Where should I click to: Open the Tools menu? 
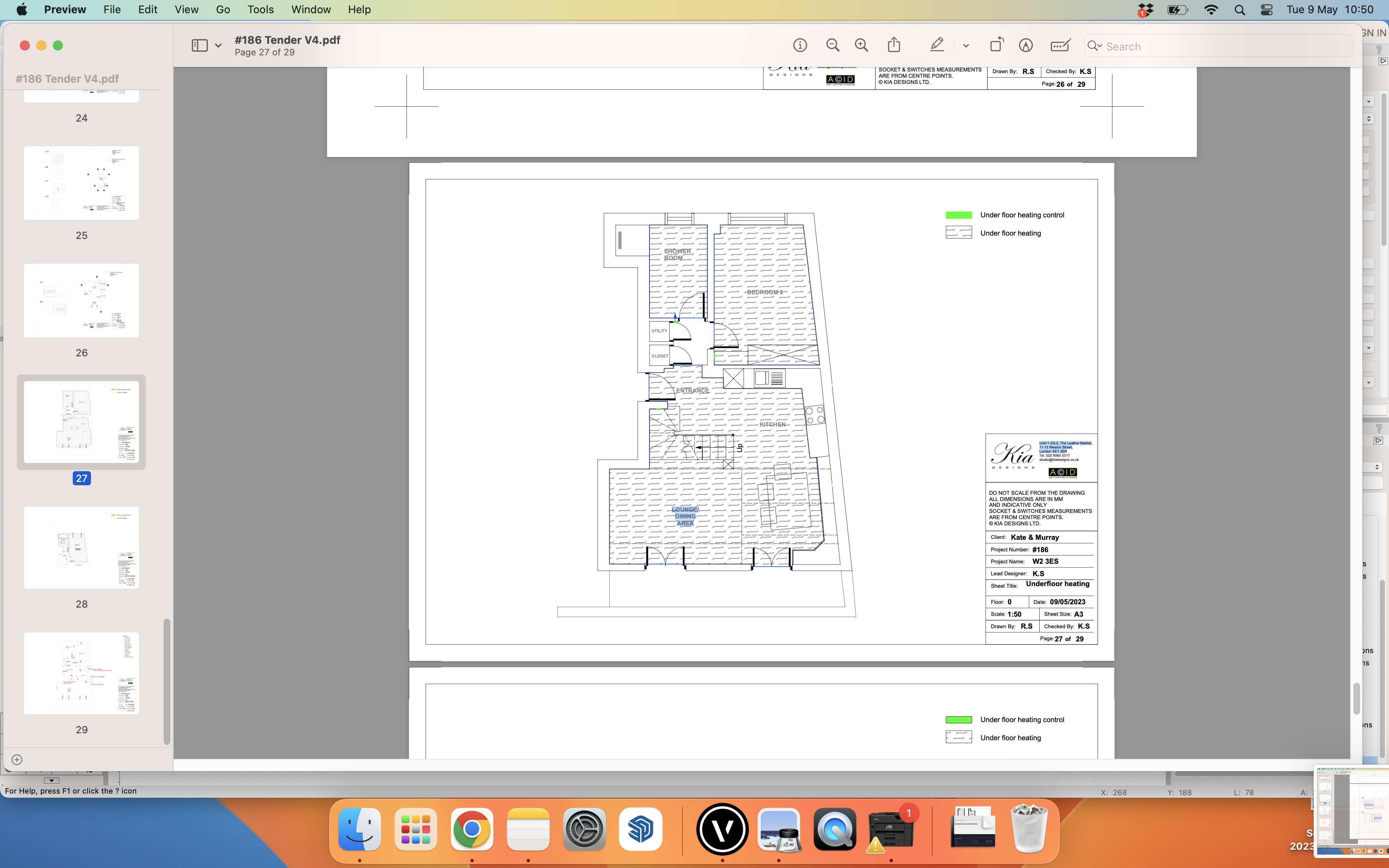click(x=260, y=9)
